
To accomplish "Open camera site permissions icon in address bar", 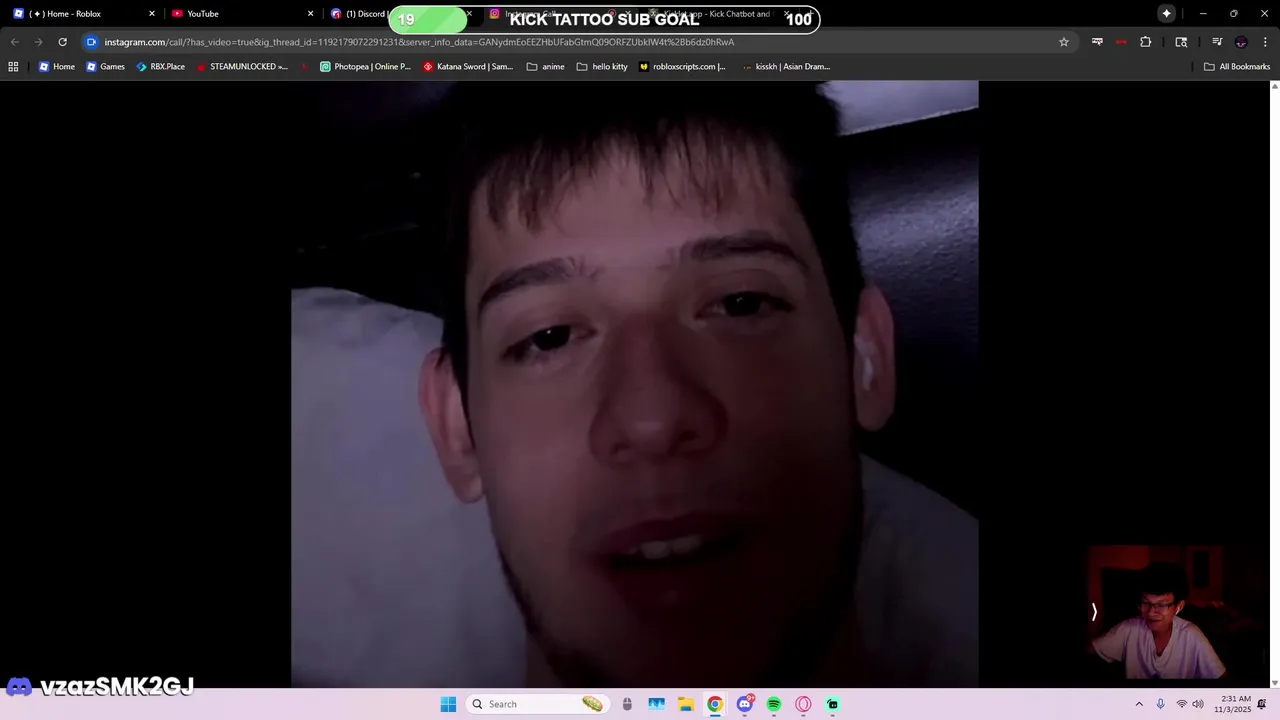I will tap(91, 42).
